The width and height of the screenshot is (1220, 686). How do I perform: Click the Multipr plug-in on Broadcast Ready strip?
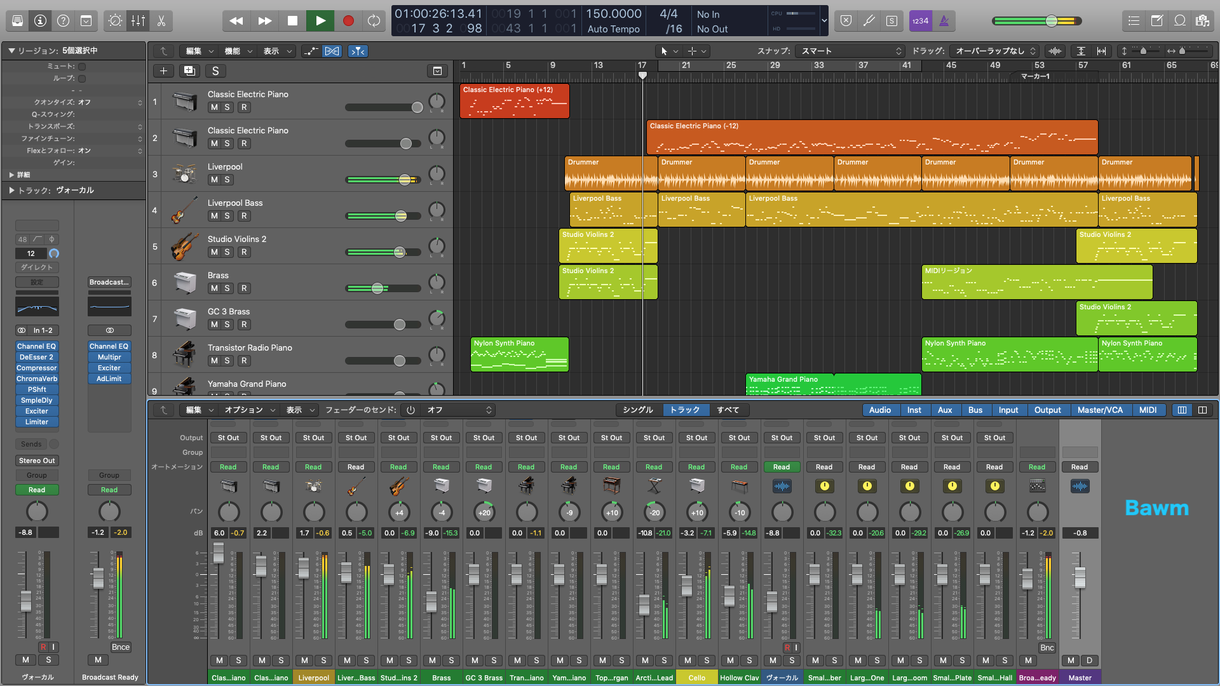pos(109,357)
